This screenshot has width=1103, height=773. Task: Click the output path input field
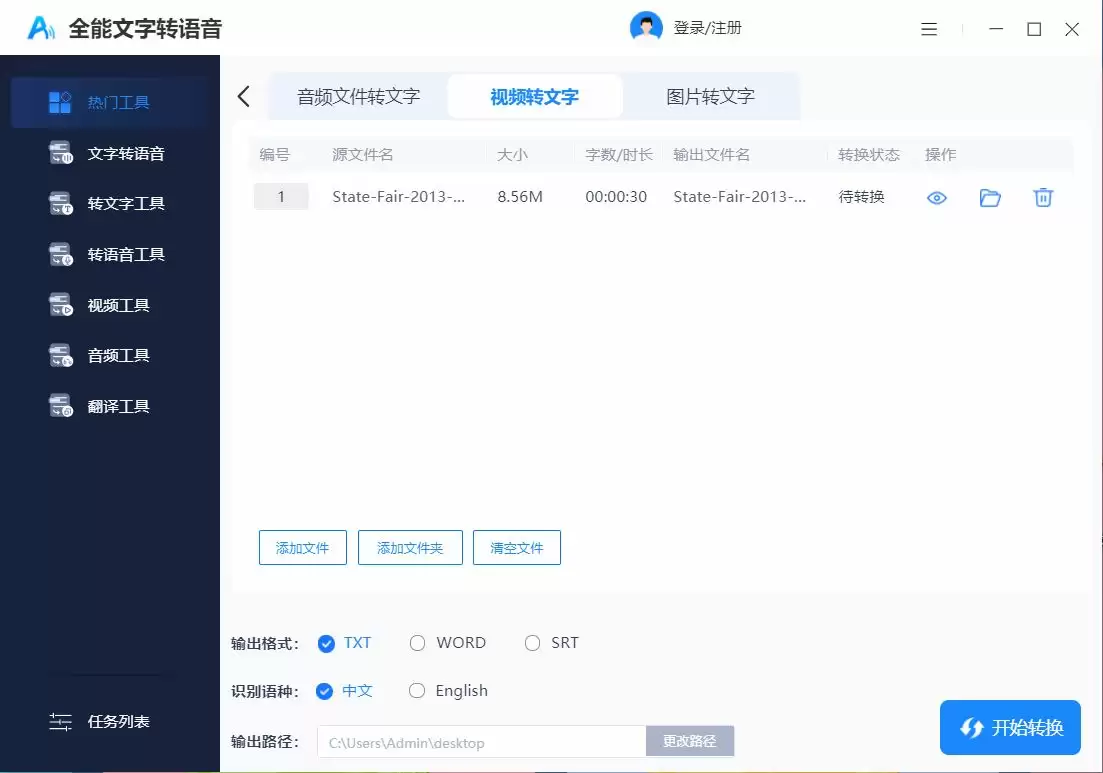[480, 742]
